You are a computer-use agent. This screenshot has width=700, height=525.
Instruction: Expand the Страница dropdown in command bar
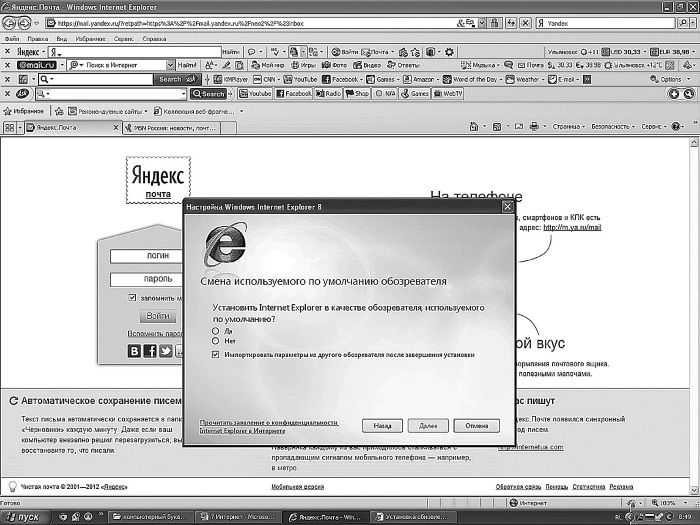tap(570, 127)
